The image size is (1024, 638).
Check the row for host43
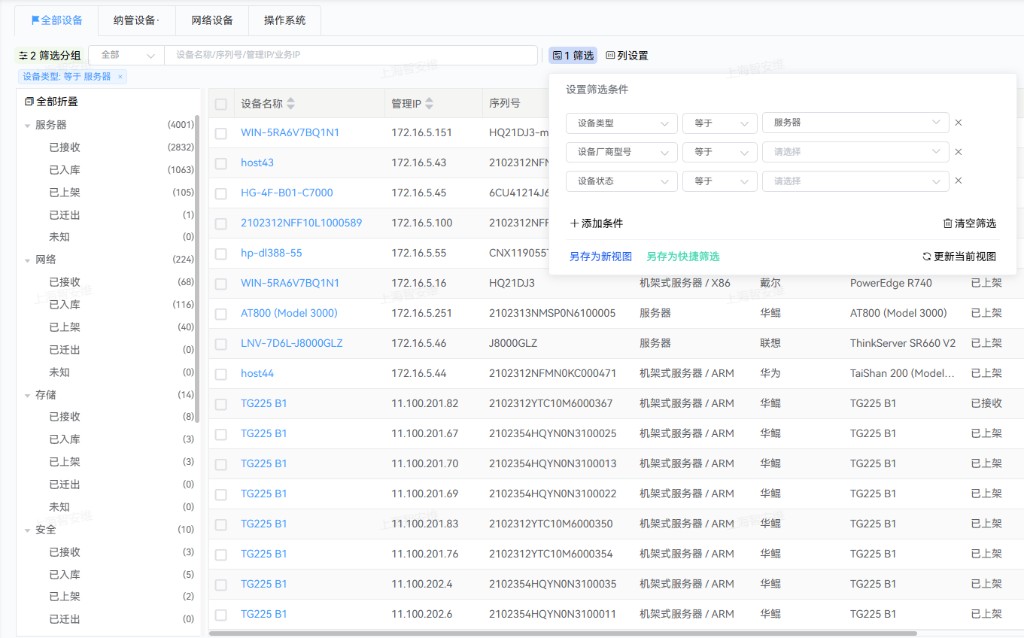pos(221,163)
